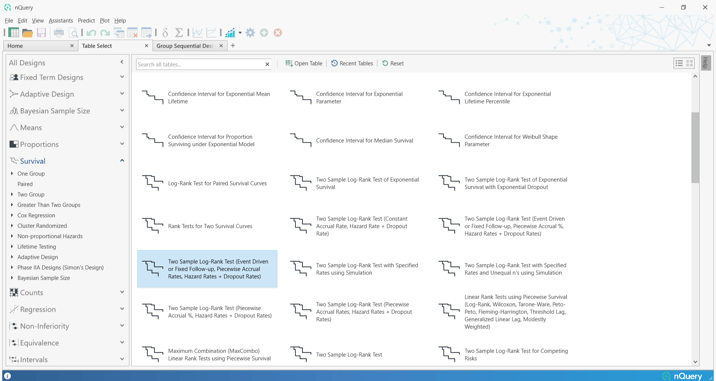Open the Help side panel tab

705,63
